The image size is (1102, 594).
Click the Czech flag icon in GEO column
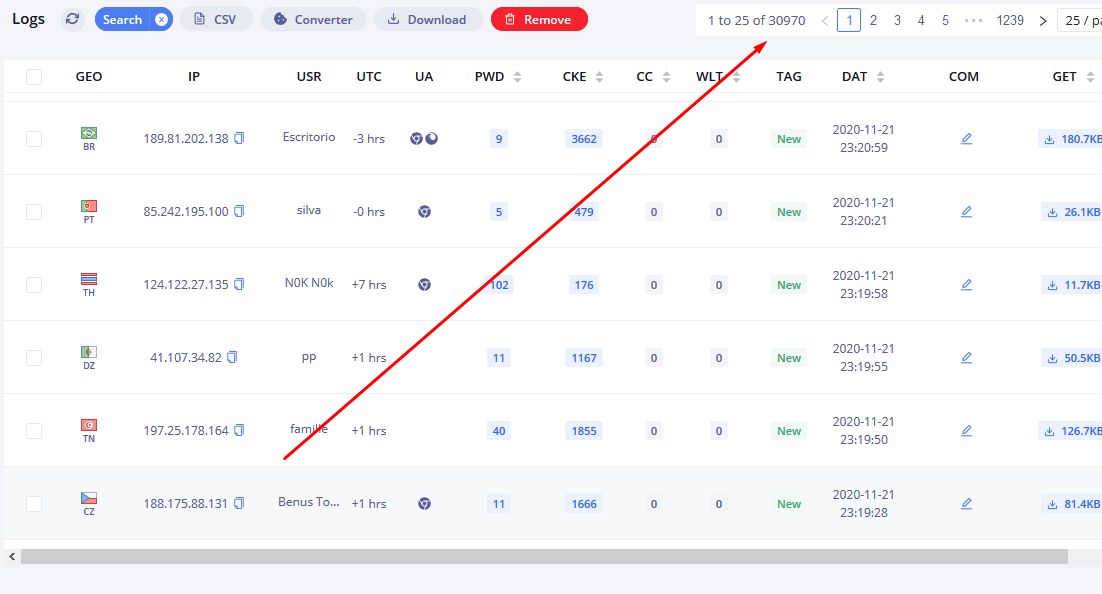pos(89,498)
